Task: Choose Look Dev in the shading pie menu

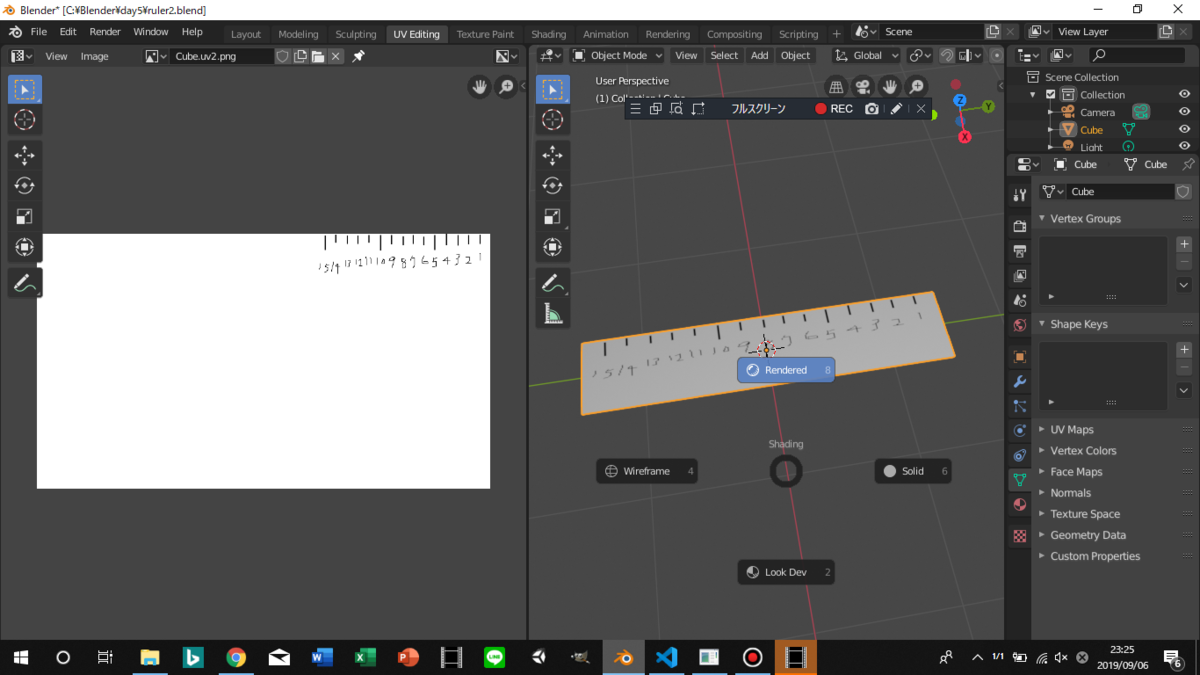Action: 786,572
